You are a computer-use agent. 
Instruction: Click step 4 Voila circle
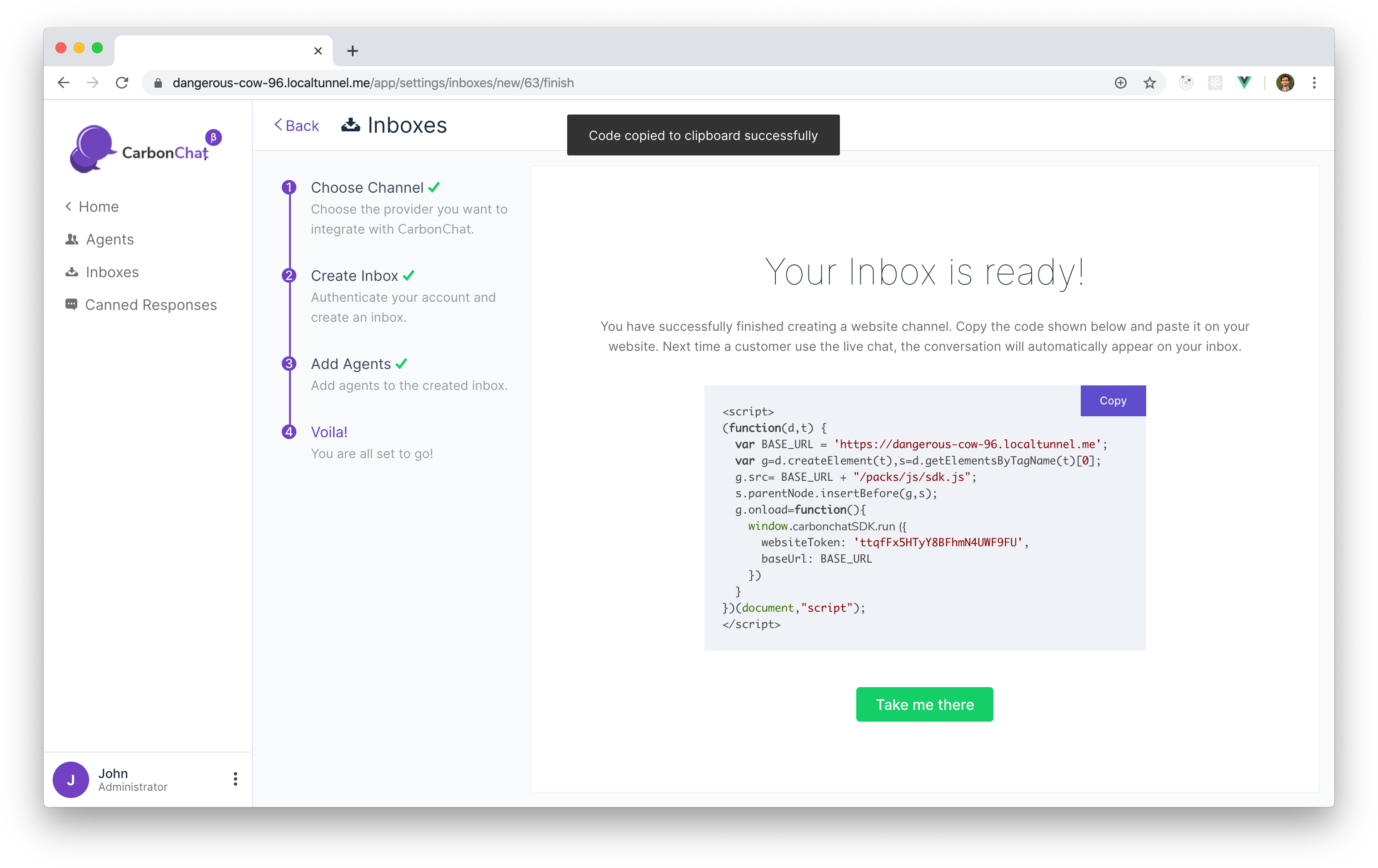click(289, 431)
